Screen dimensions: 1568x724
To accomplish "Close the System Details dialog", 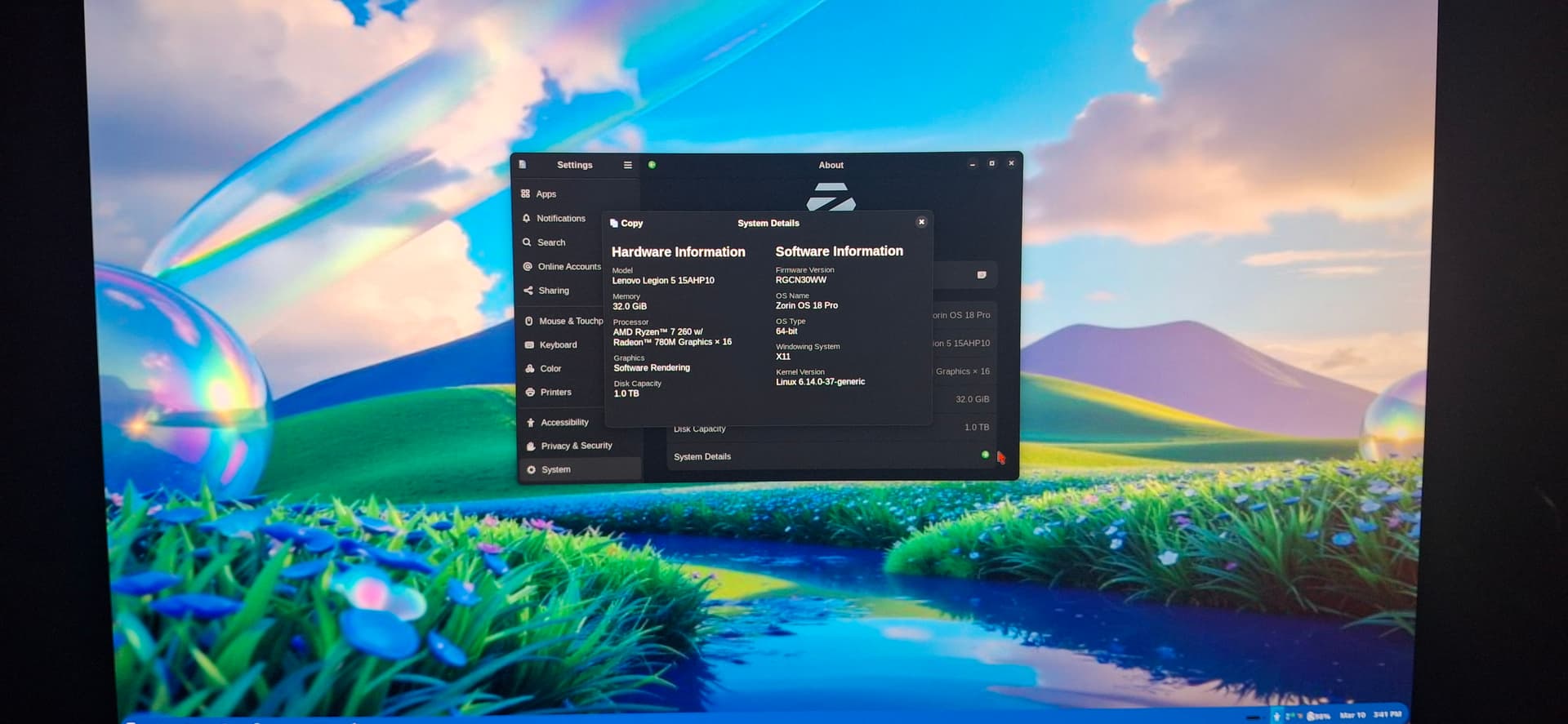I will pyautogui.click(x=921, y=222).
